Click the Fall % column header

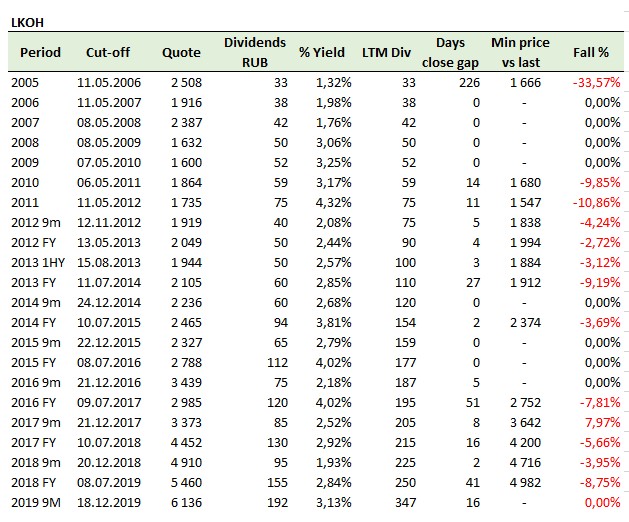click(x=591, y=53)
